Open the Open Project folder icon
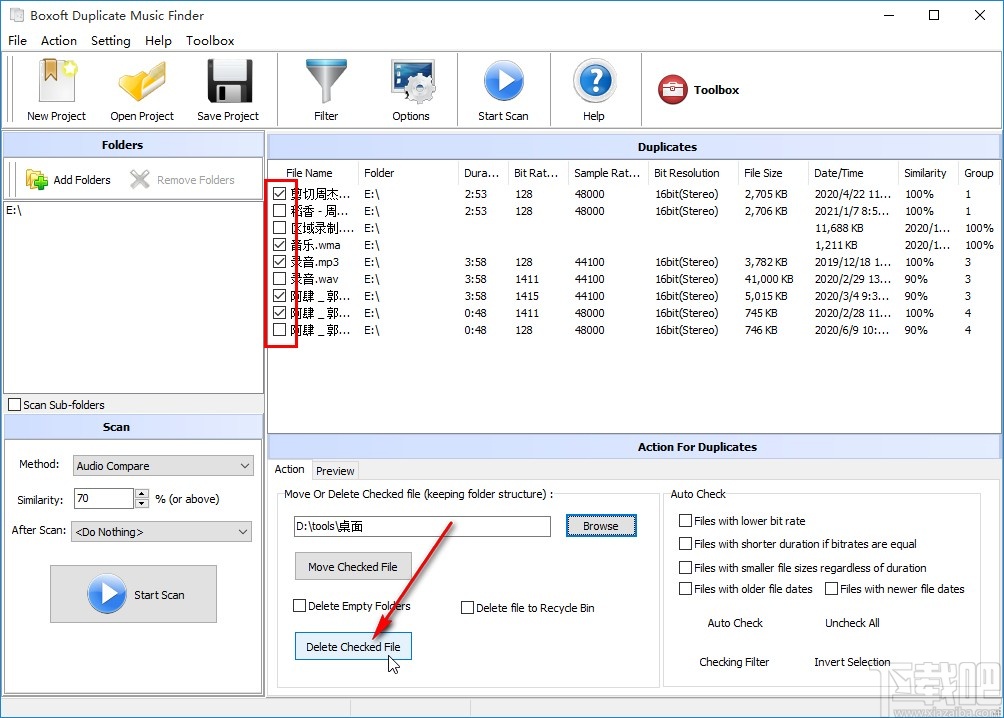Screen dimensions: 1004x718 pos(142,81)
